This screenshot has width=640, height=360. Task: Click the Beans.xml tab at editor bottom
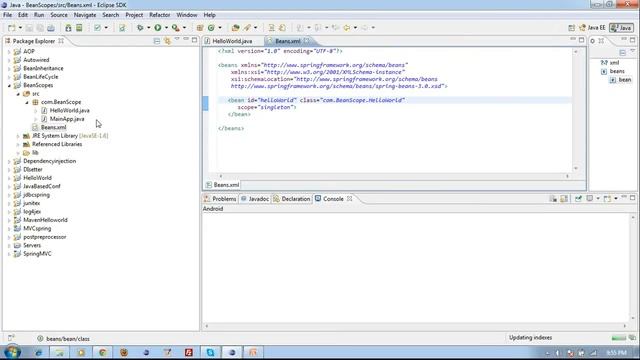(x=222, y=185)
